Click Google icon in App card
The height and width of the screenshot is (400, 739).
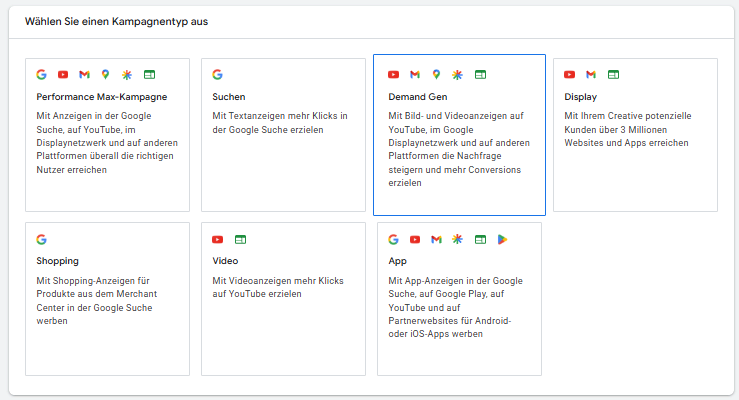[x=394, y=239]
